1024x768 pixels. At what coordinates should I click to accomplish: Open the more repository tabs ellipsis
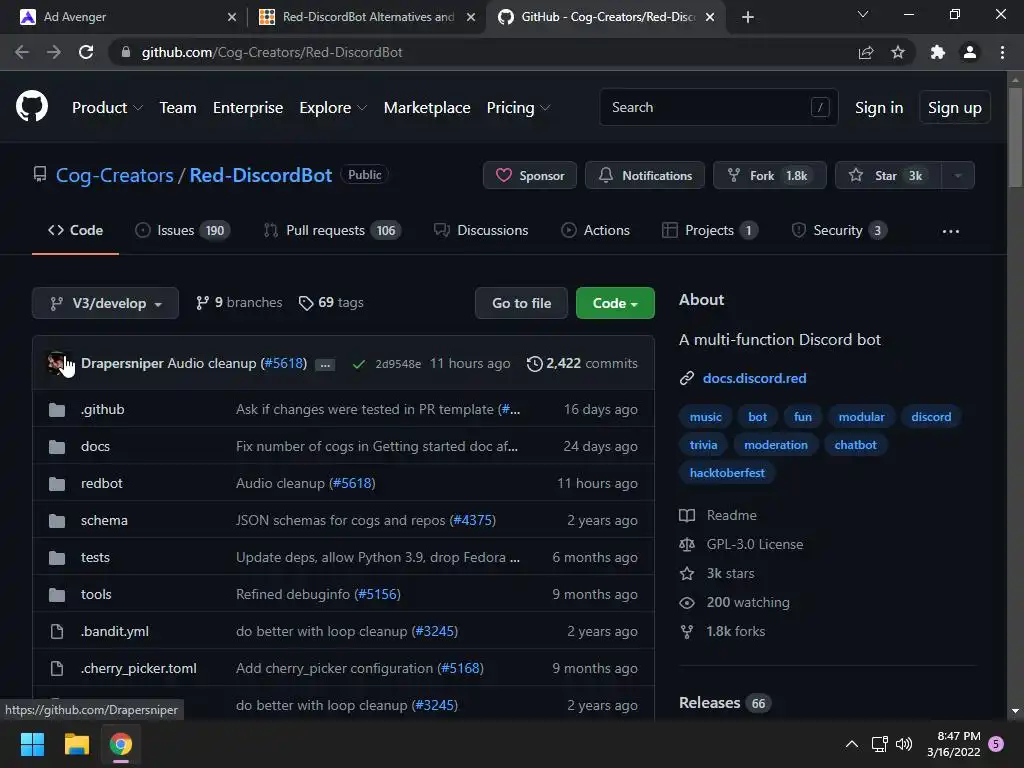tap(951, 231)
